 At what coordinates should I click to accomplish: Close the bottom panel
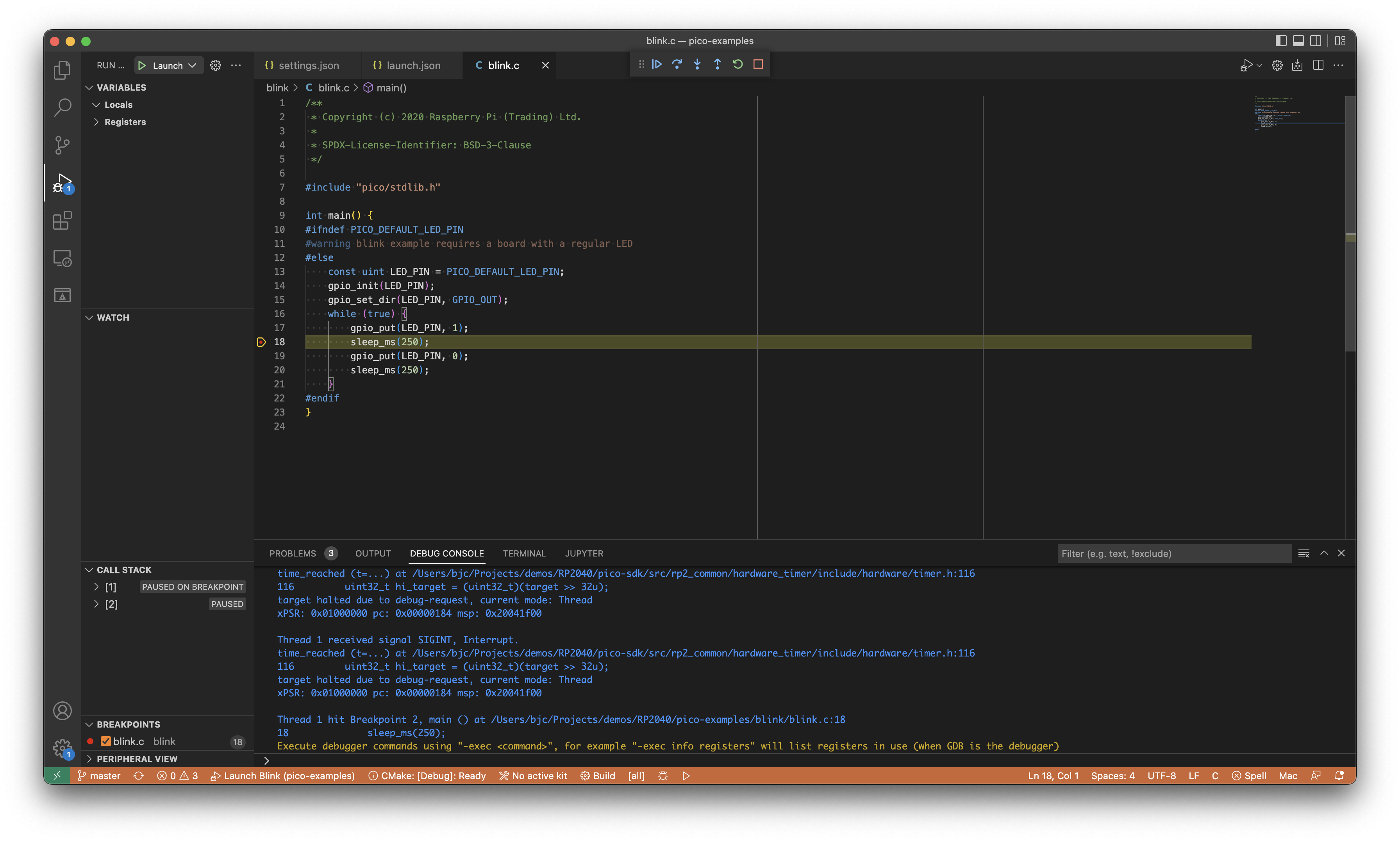click(x=1341, y=553)
